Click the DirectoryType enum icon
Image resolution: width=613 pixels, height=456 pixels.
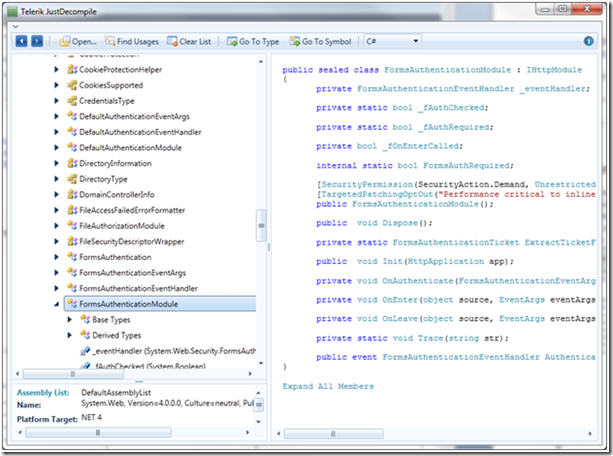(72, 179)
